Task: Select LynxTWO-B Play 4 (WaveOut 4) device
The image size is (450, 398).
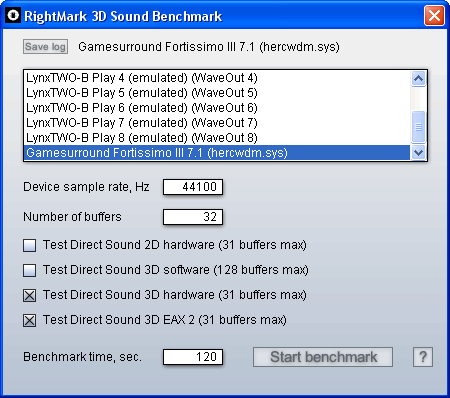Action: 217,78
